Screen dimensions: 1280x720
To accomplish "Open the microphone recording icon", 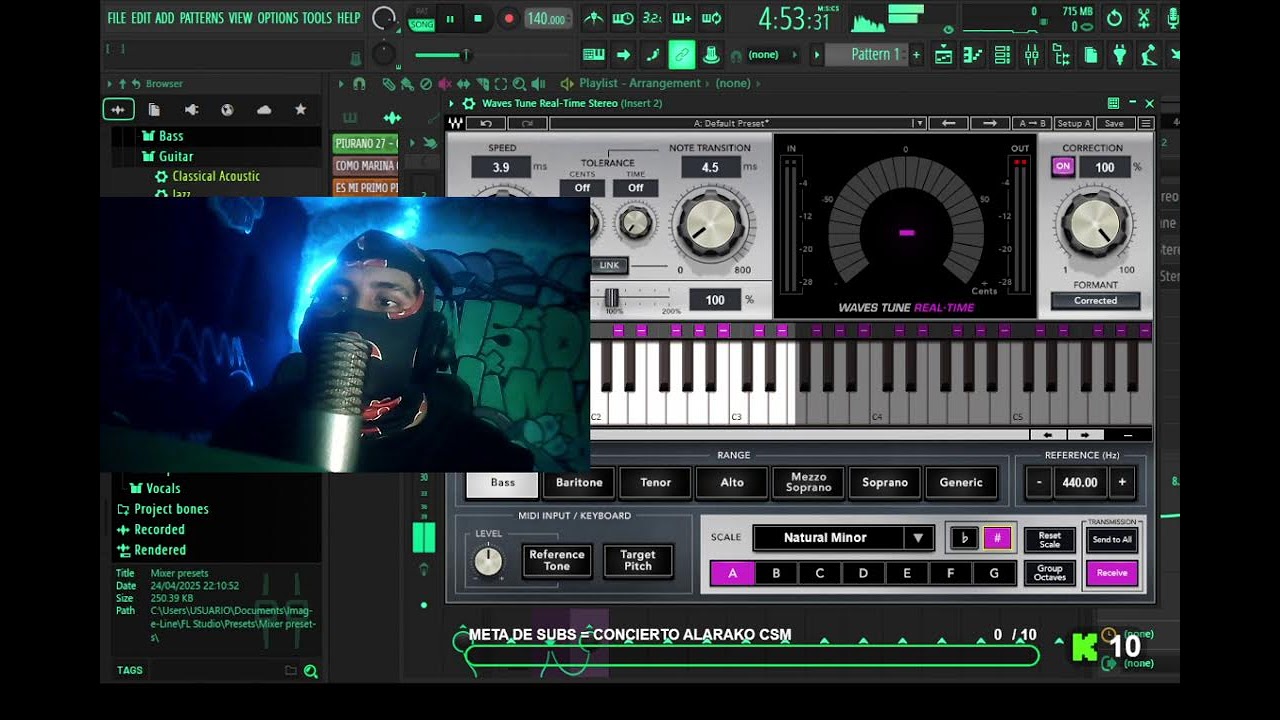I will pyautogui.click(x=1173, y=18).
